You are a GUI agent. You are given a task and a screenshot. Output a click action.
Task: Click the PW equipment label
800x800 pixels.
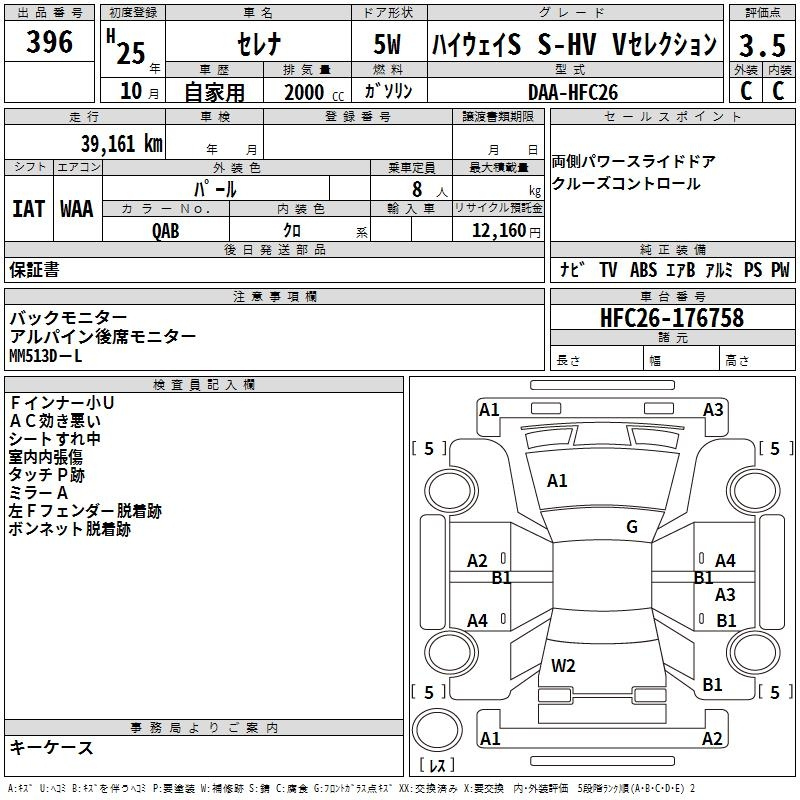779,270
